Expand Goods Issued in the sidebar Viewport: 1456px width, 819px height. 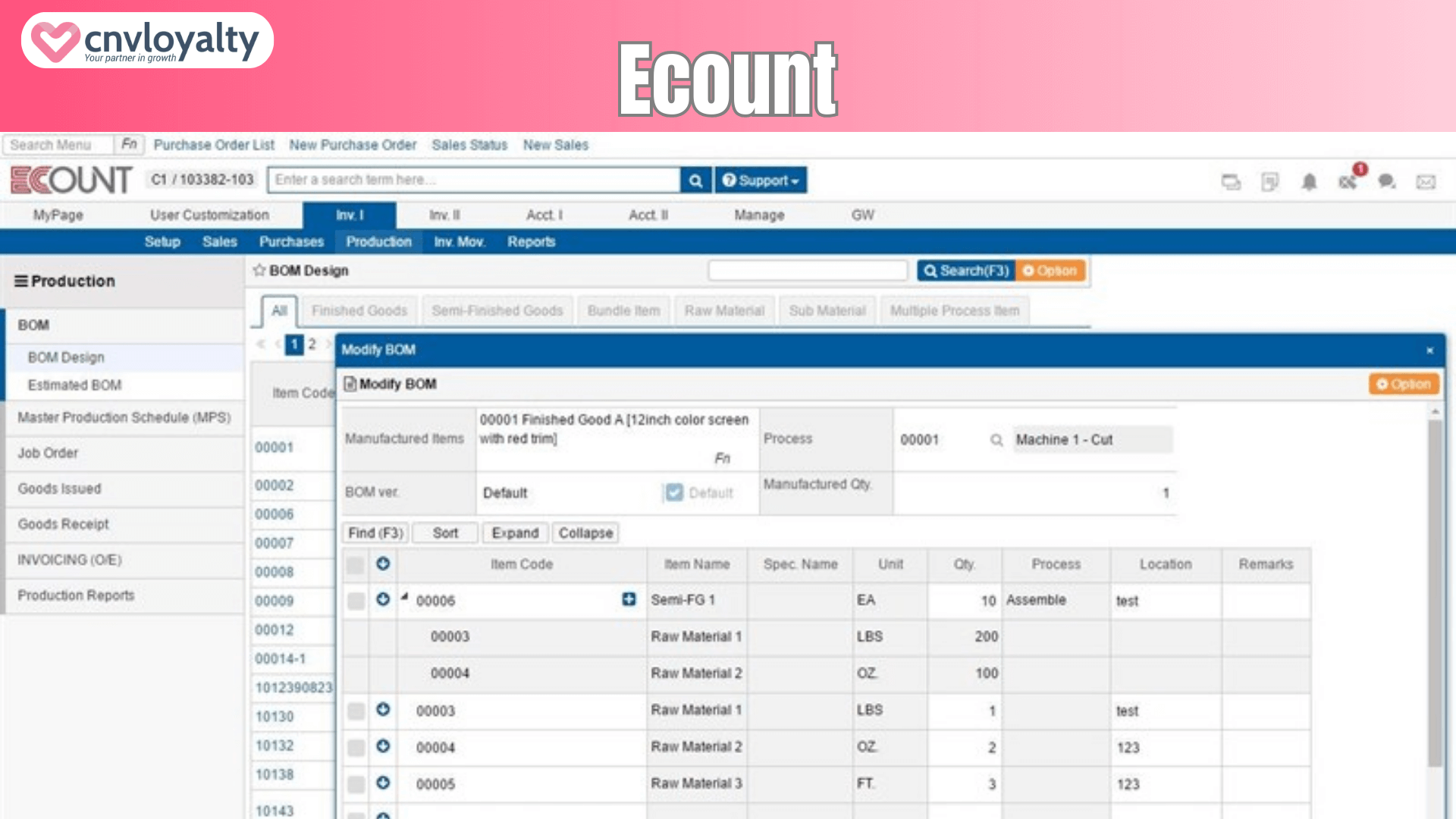coord(123,489)
